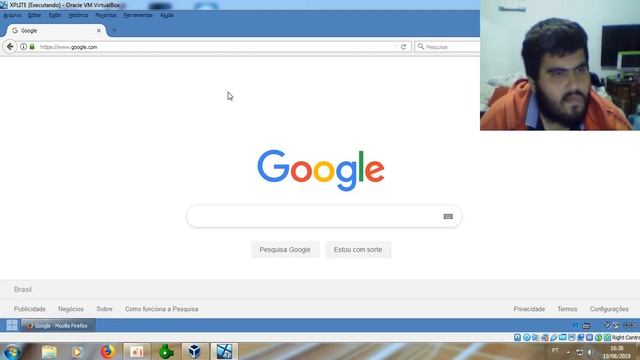Open the Windows 7 Start orb
This screenshot has height=360, width=640.
tap(12, 351)
